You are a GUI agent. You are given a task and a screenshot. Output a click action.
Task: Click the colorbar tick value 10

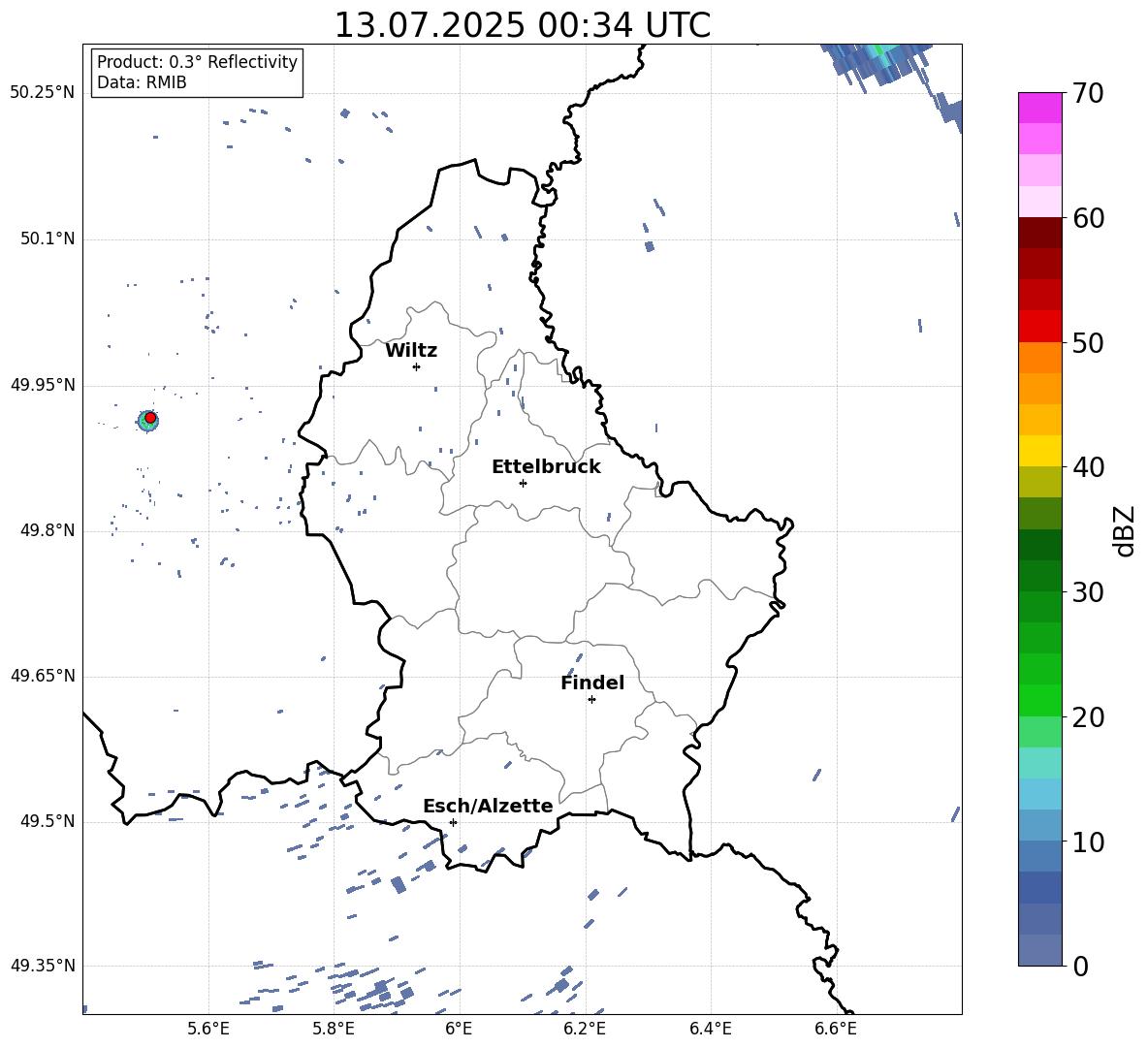[1089, 842]
